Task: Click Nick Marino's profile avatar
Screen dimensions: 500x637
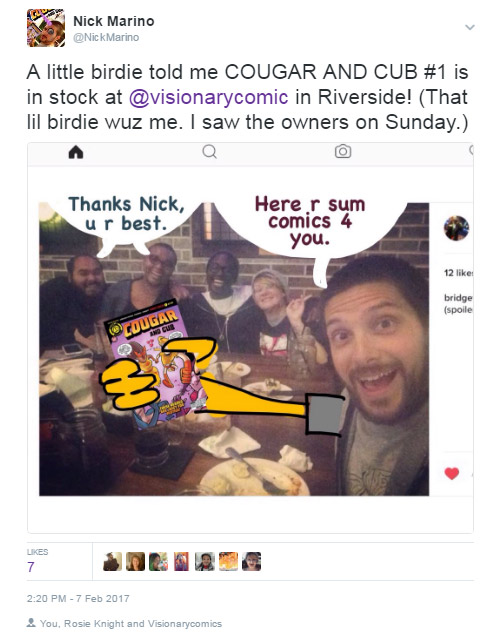Action: point(46,28)
